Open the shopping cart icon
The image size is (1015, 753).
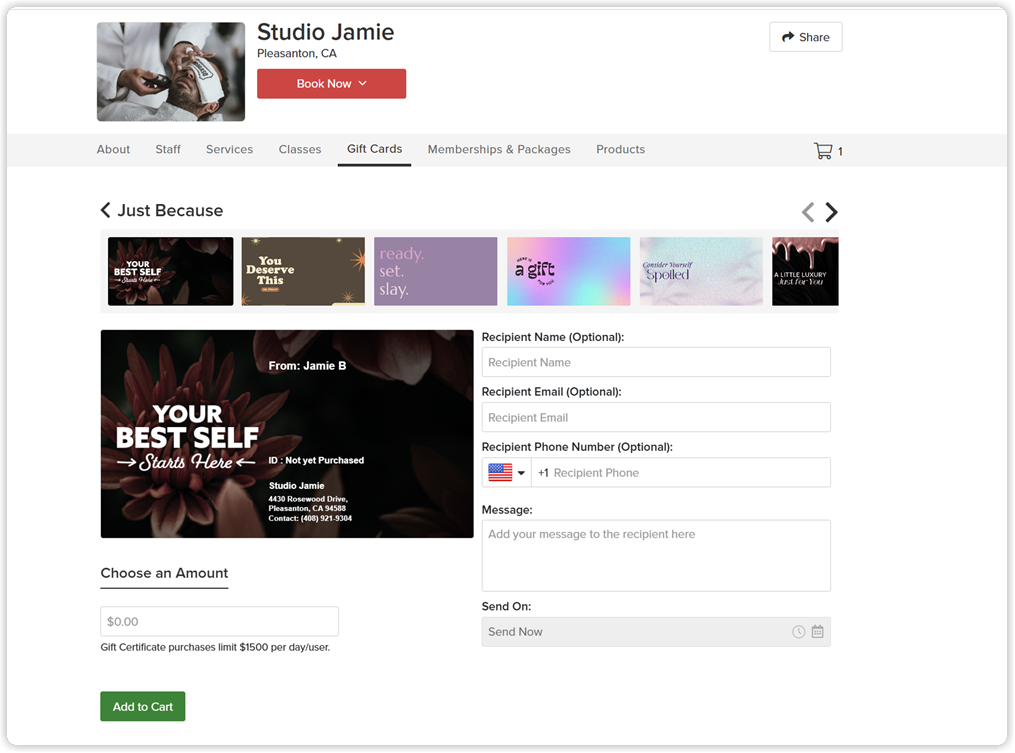(x=823, y=151)
